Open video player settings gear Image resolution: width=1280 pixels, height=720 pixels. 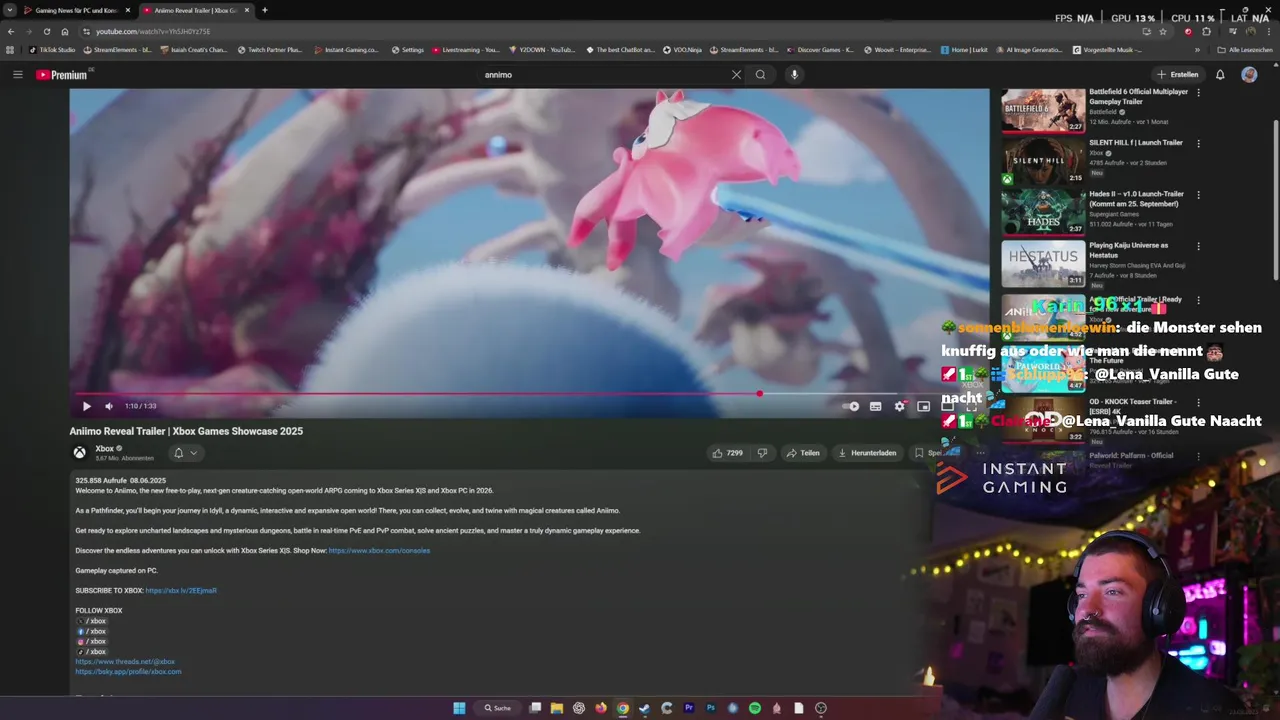click(x=899, y=406)
